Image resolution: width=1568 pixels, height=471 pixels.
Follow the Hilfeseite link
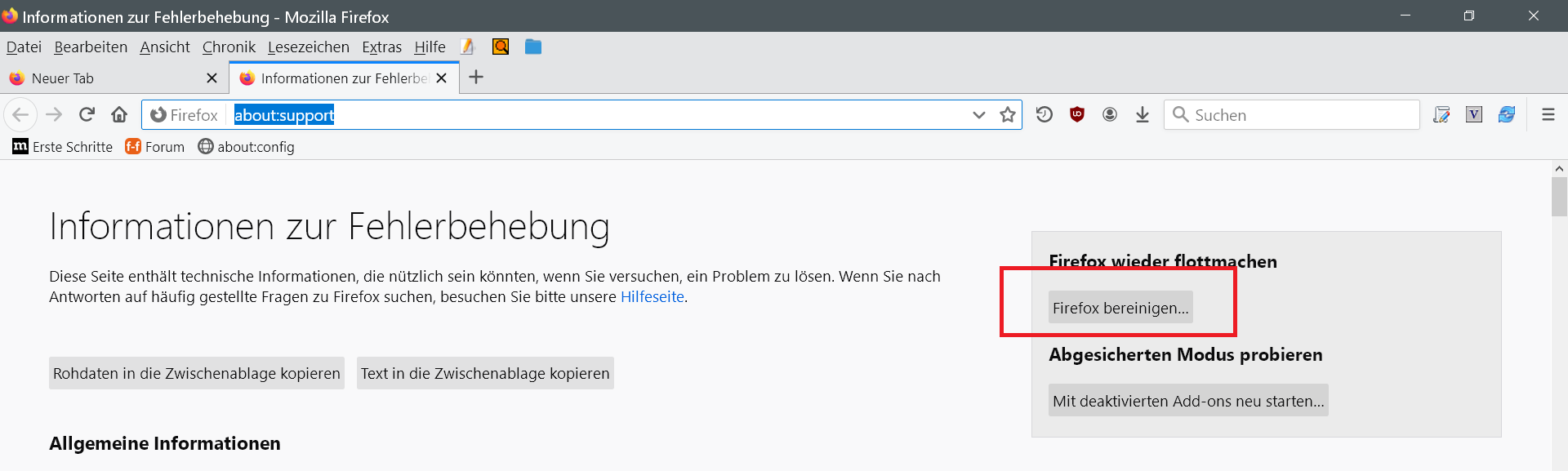pyautogui.click(x=652, y=297)
